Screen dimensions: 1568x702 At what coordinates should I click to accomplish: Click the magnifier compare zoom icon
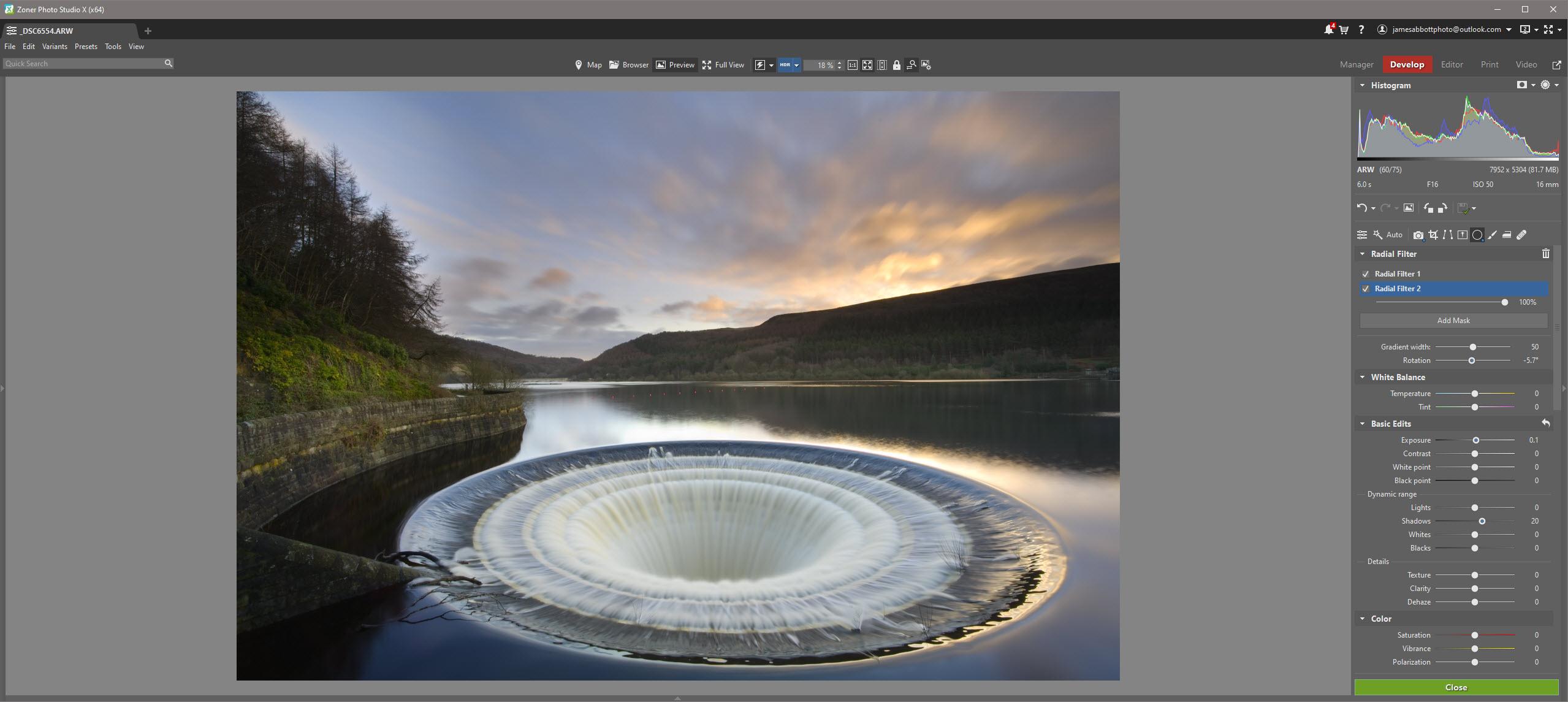coord(911,65)
